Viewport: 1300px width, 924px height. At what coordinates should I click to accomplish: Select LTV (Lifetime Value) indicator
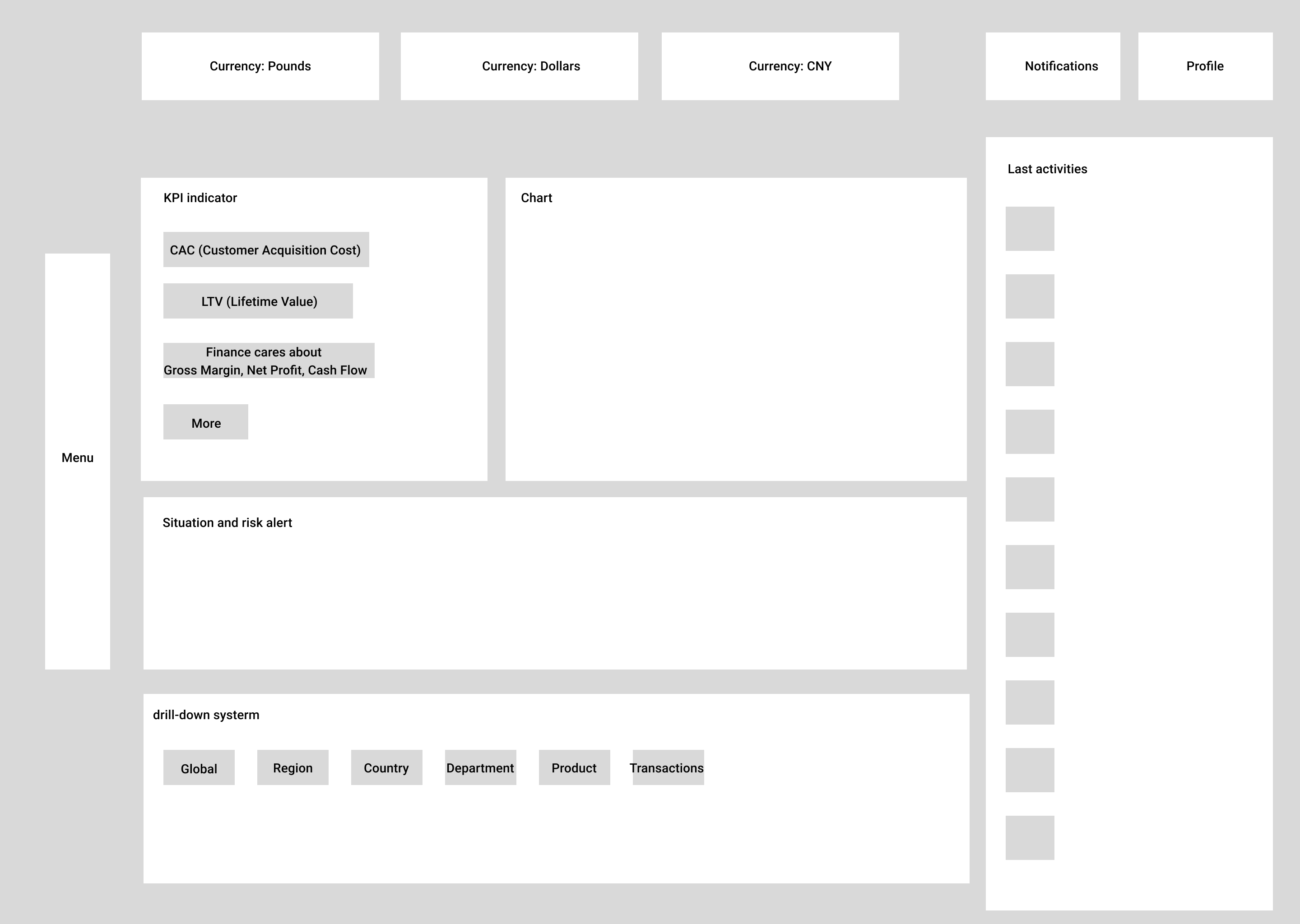pos(258,301)
